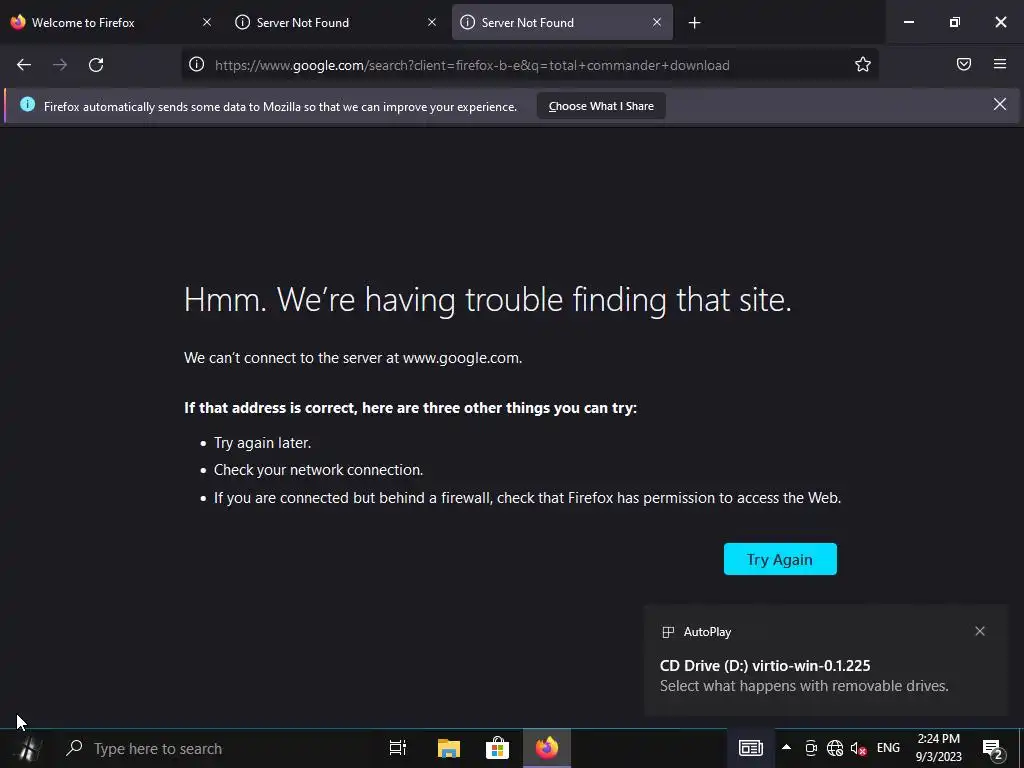This screenshot has height=768, width=1024.
Task: Open Microsoft Store from the taskbar
Action: click(x=497, y=748)
